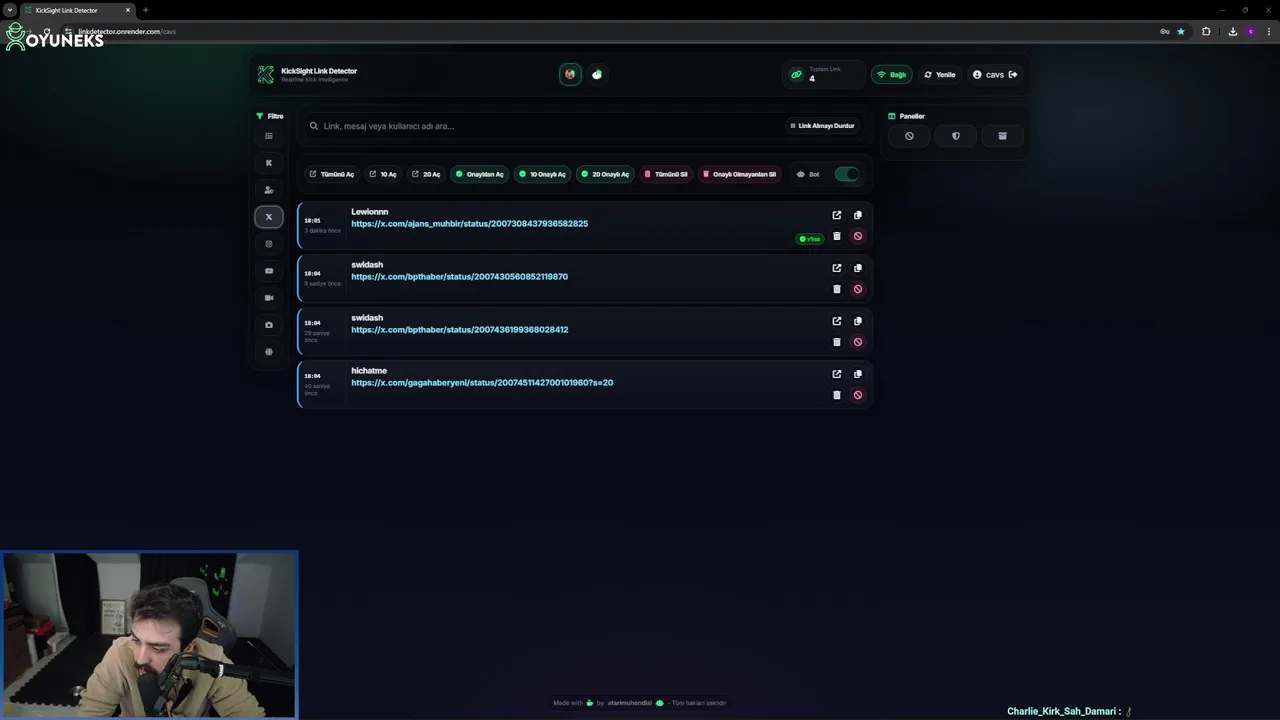Open the shield panel icon
Viewport: 1280px width, 720px height.
pos(955,136)
